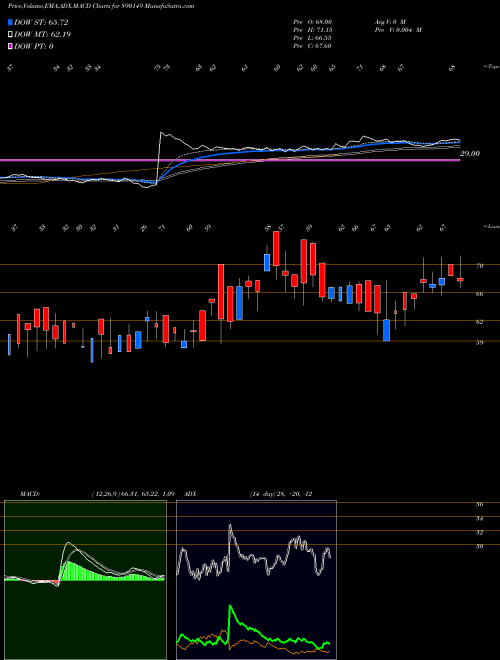Click the 'Pre V: 0.004 M' value
The width and height of the screenshot is (500, 660).
click(398, 30)
